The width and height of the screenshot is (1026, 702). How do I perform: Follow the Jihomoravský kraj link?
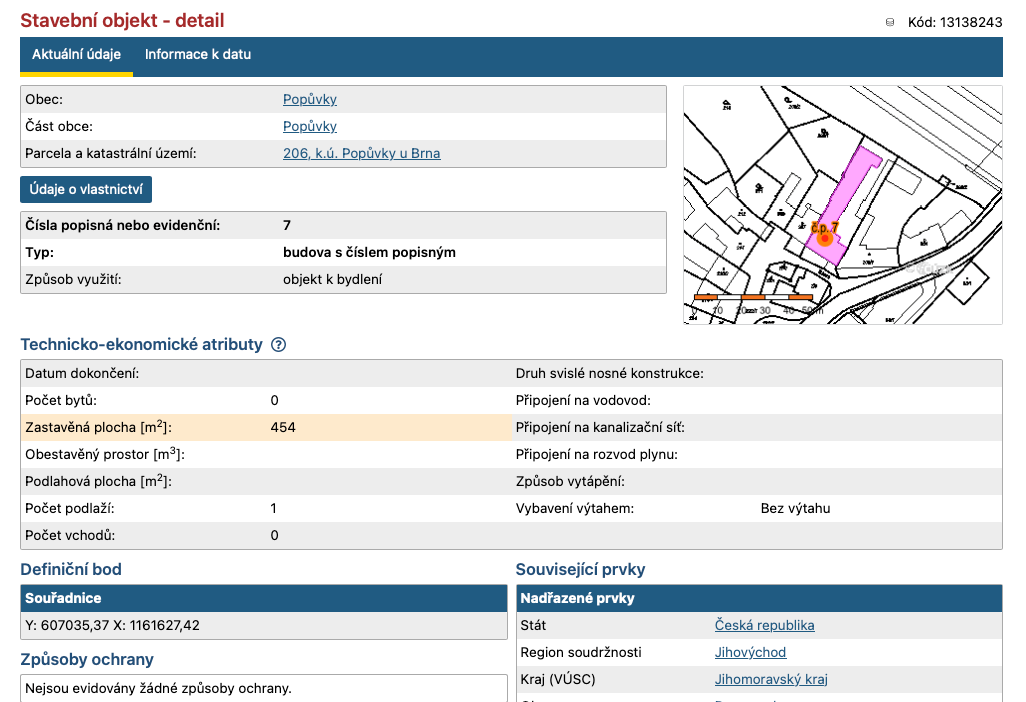pyautogui.click(x=771, y=679)
